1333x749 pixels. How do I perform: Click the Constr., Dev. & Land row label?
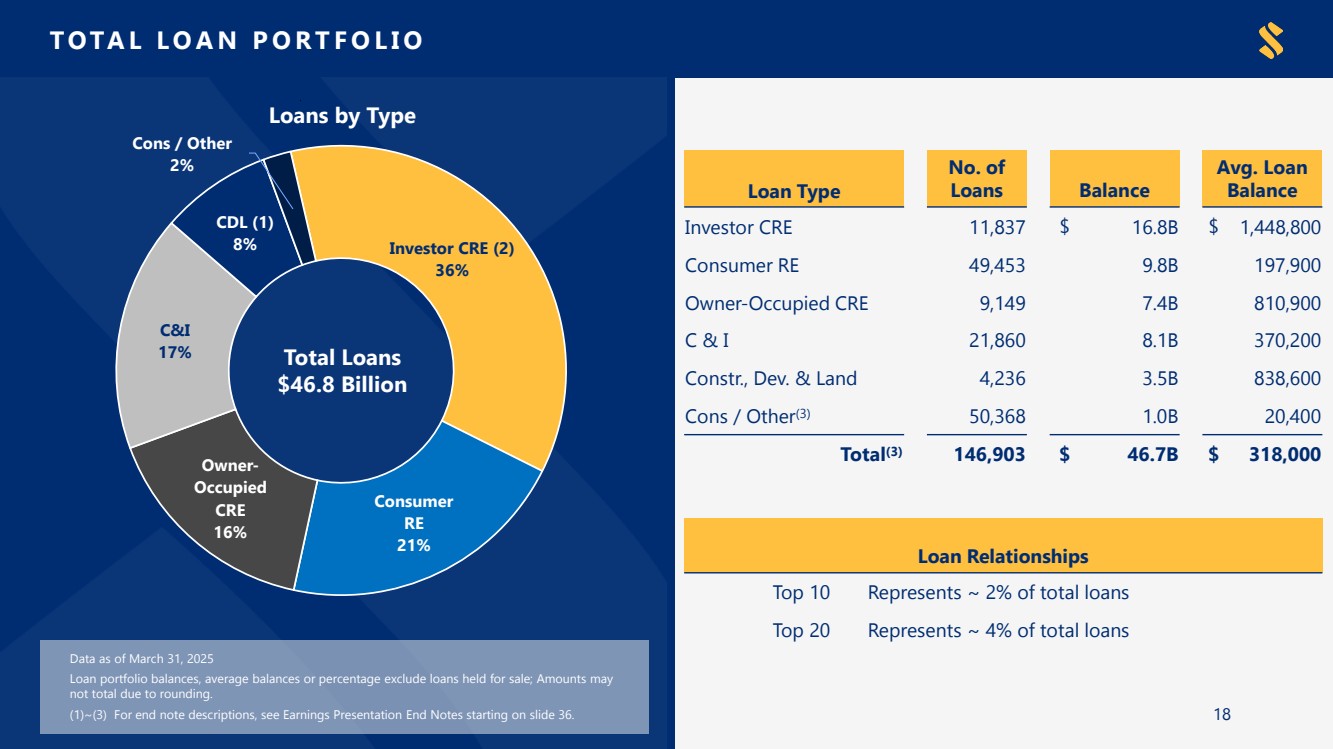(x=770, y=378)
